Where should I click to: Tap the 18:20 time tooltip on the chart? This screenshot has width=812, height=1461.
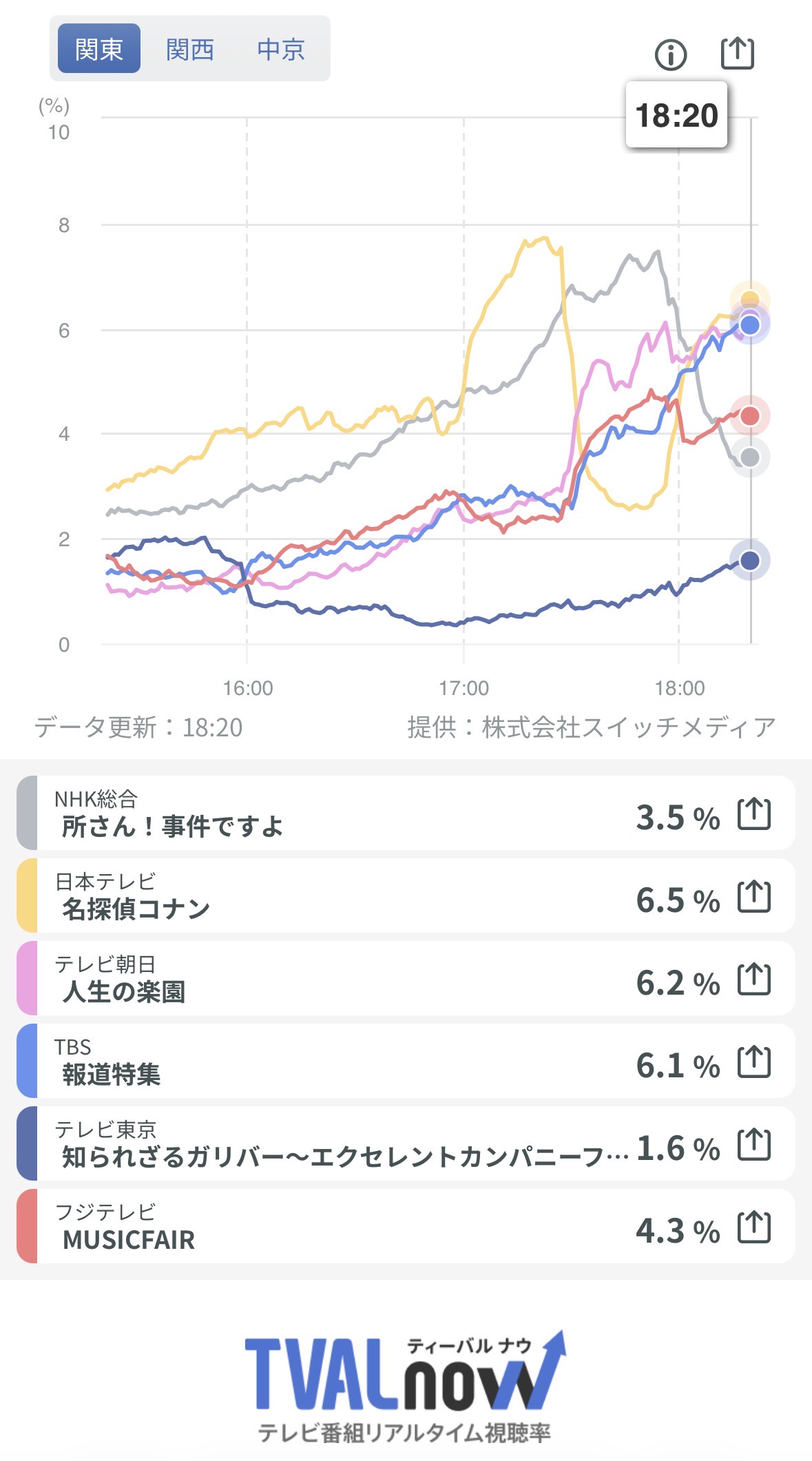pyautogui.click(x=676, y=115)
